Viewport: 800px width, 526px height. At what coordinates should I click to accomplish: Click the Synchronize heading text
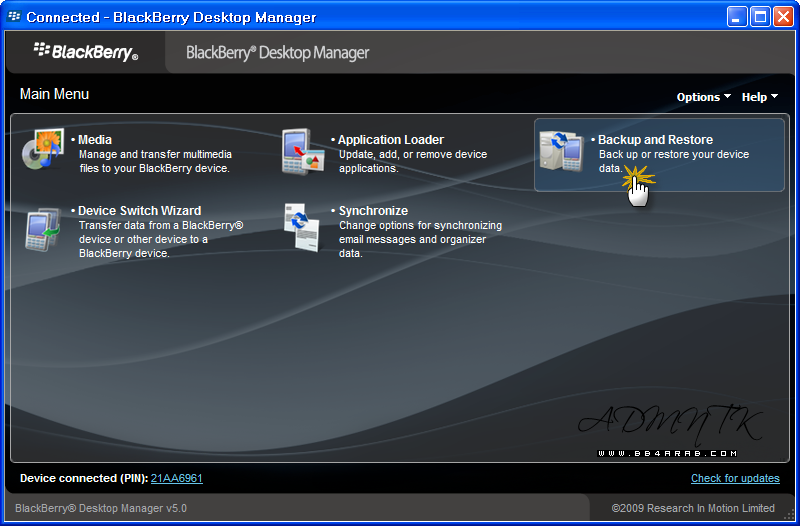coord(373,211)
